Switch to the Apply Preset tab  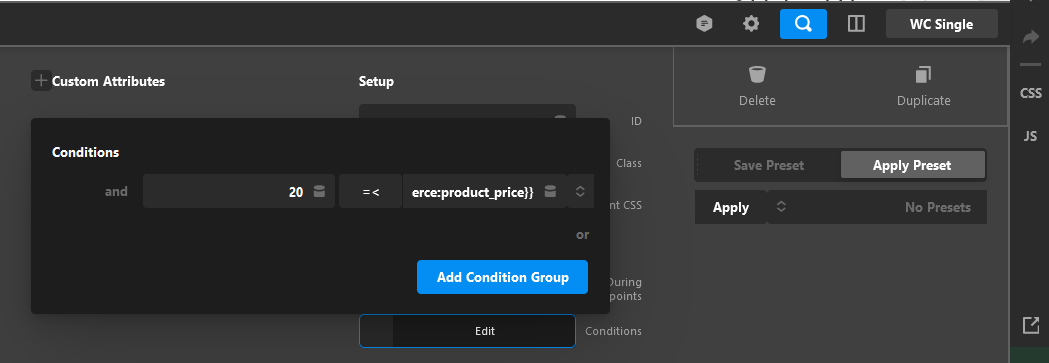pyautogui.click(x=912, y=165)
